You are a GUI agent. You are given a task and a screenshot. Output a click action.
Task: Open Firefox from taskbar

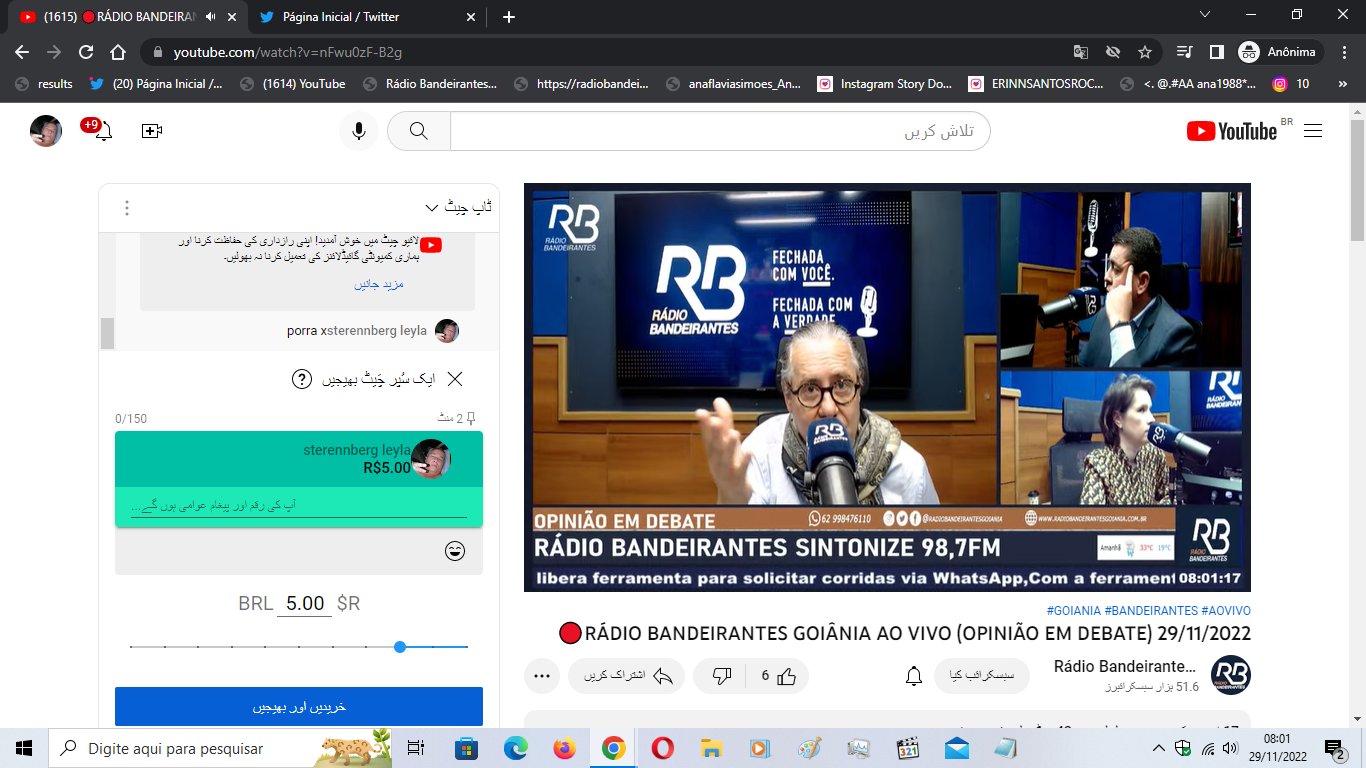click(565, 748)
